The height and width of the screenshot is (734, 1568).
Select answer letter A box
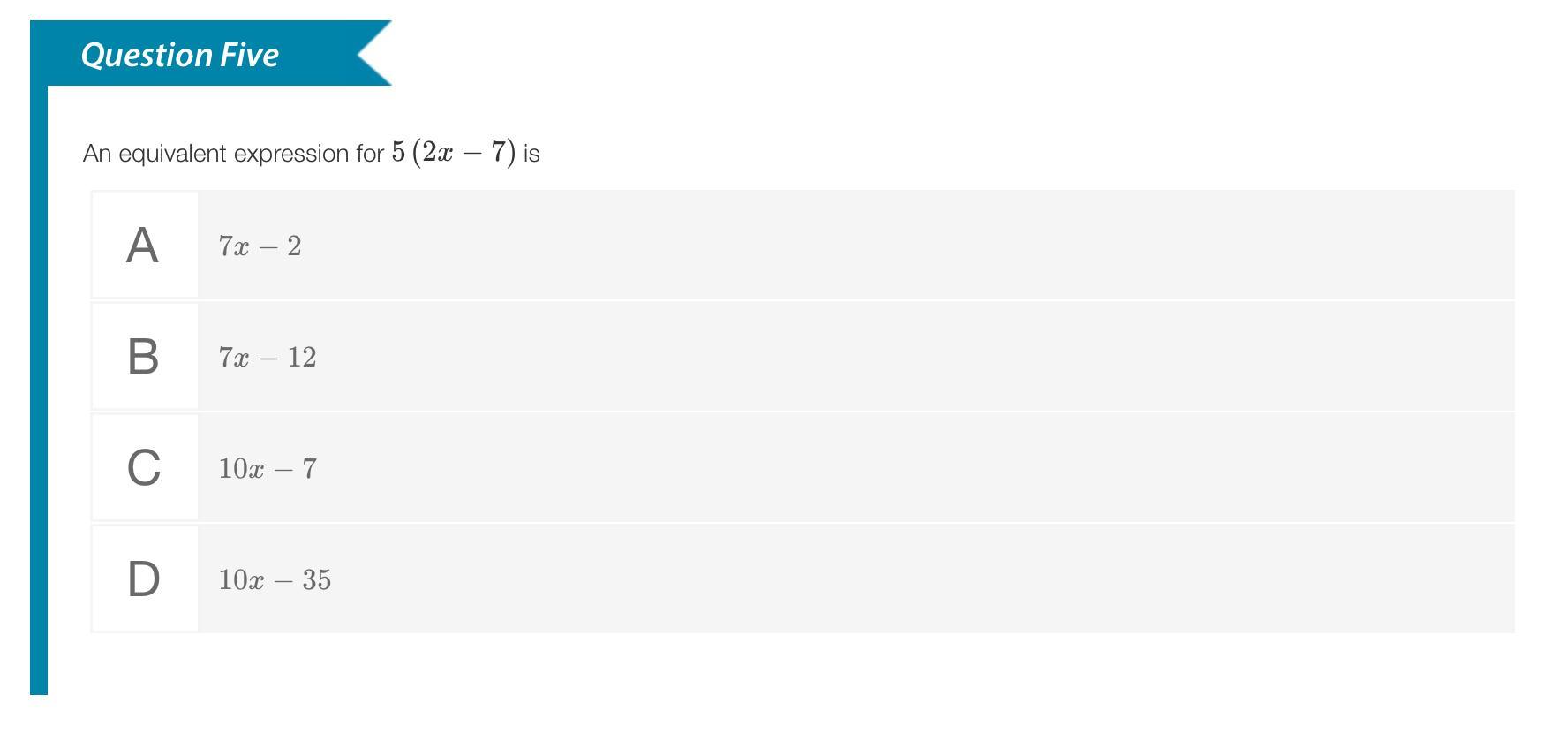coord(145,245)
